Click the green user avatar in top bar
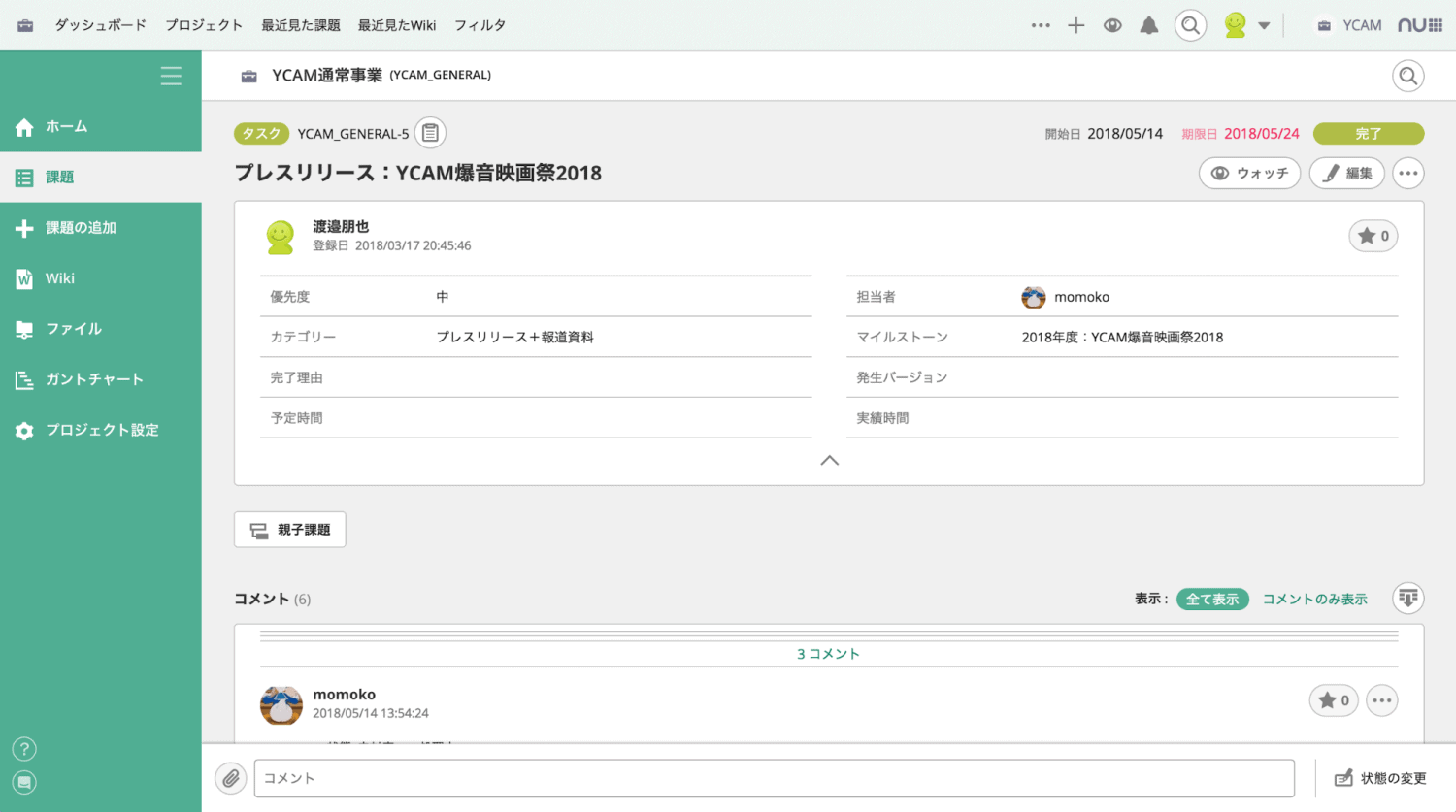 (1235, 25)
